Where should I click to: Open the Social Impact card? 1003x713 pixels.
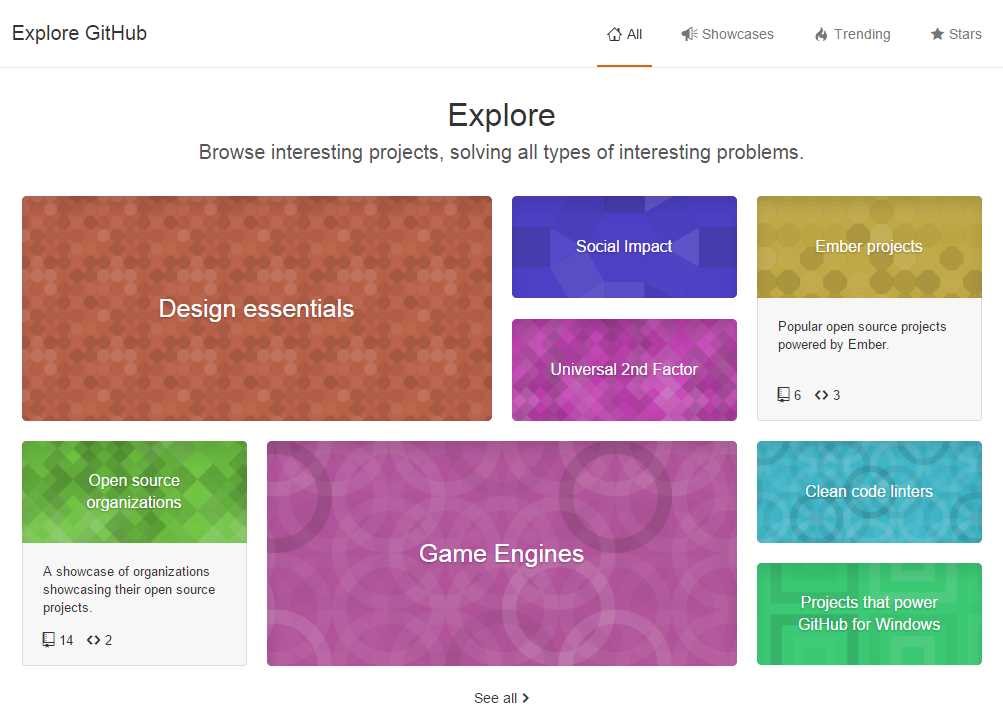click(x=624, y=246)
